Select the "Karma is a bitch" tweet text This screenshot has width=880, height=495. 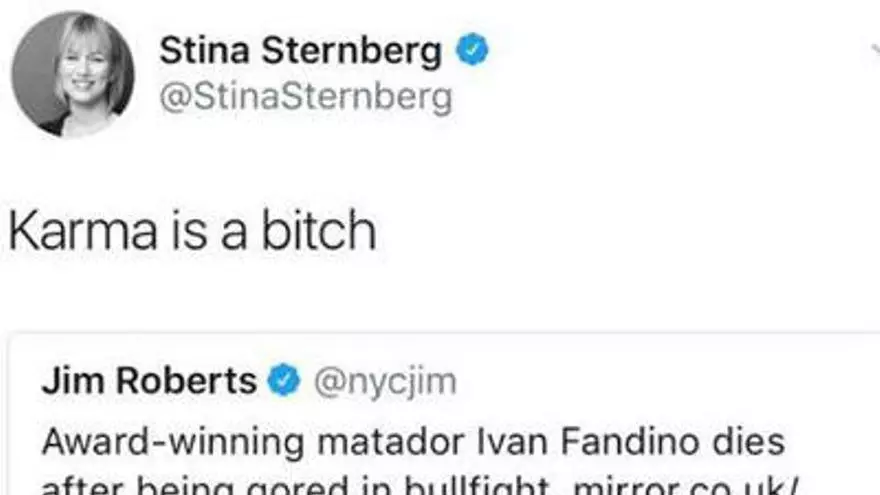(192, 231)
